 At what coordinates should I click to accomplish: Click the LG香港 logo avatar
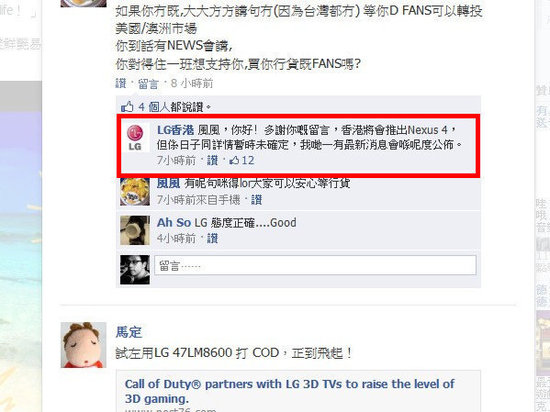pyautogui.click(x=135, y=138)
